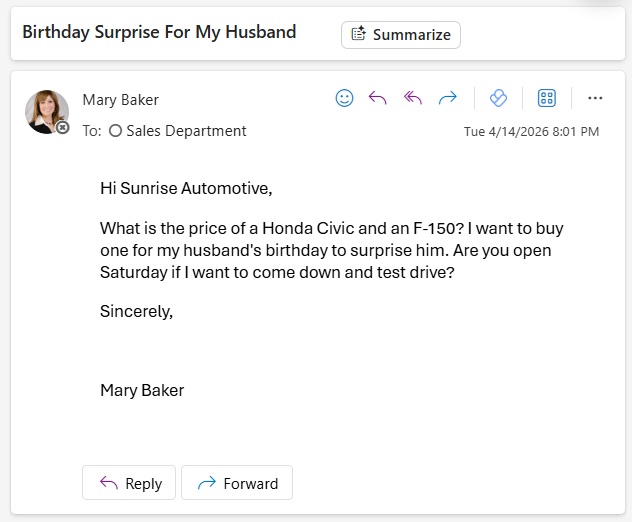Viewport: 632px width, 522px height.
Task: Click the Forward arrow icon in toolbar
Action: coord(448,98)
